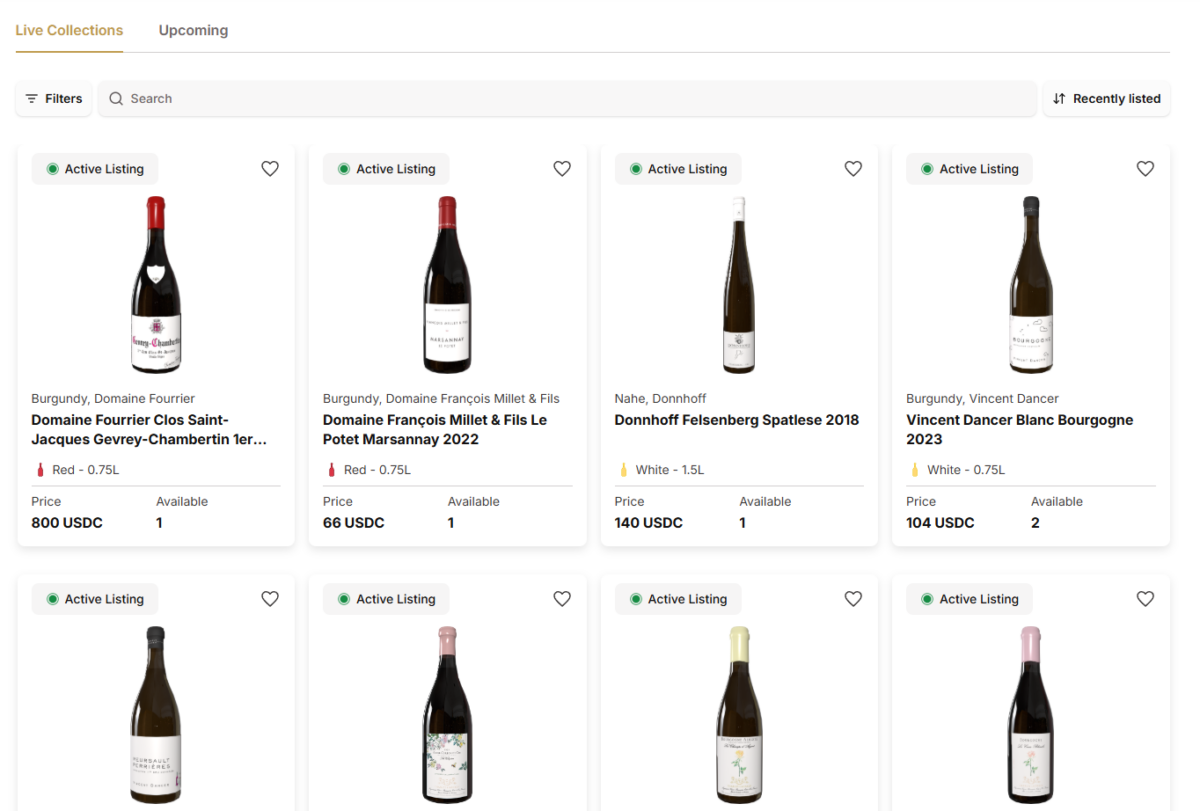Favorite the pink-capsuled bottle in the bottom row
1200x811 pixels.
(1145, 598)
